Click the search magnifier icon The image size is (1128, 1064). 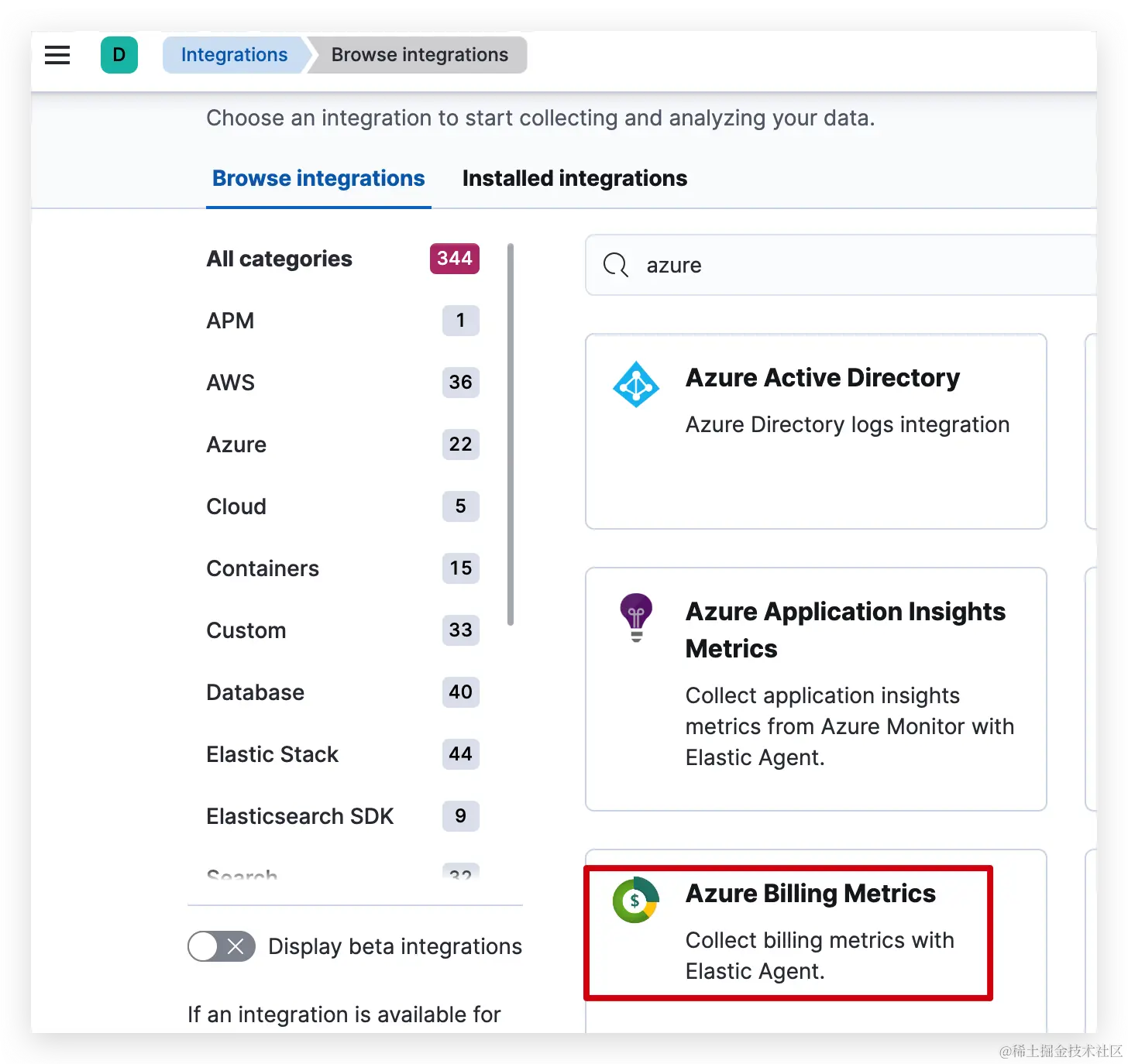click(x=616, y=265)
